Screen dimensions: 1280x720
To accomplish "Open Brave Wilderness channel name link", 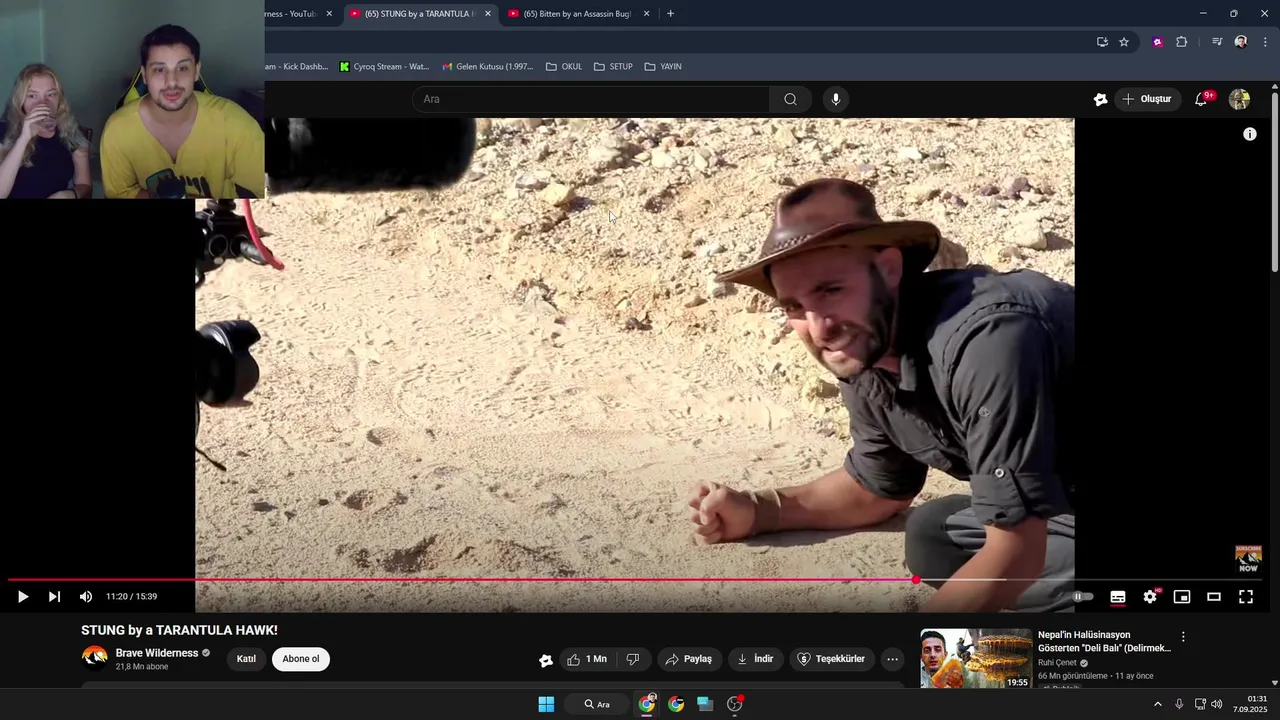I will point(157,653).
